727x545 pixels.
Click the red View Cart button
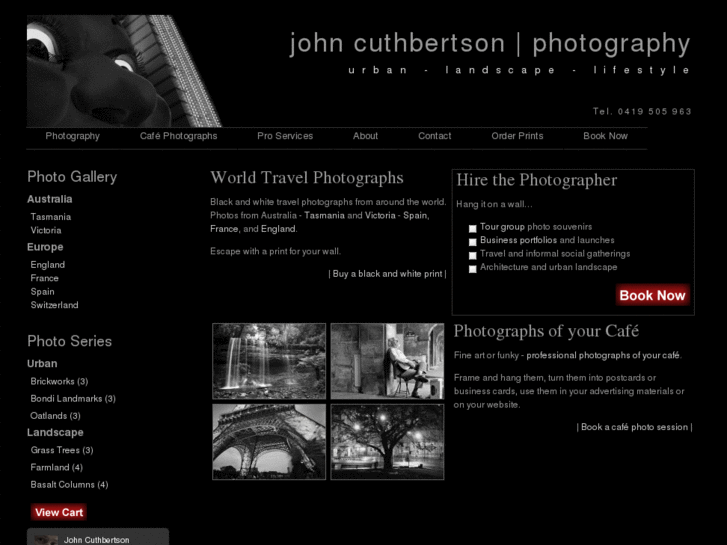click(59, 512)
